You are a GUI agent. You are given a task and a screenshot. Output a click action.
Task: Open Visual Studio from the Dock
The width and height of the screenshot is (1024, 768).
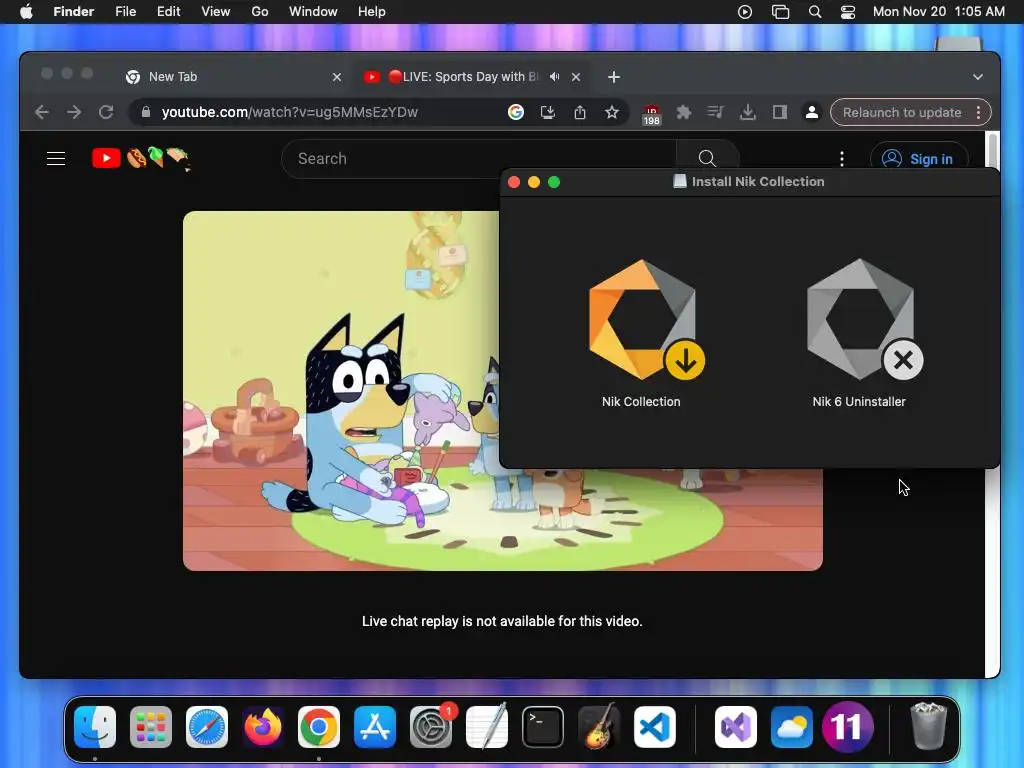tap(736, 727)
